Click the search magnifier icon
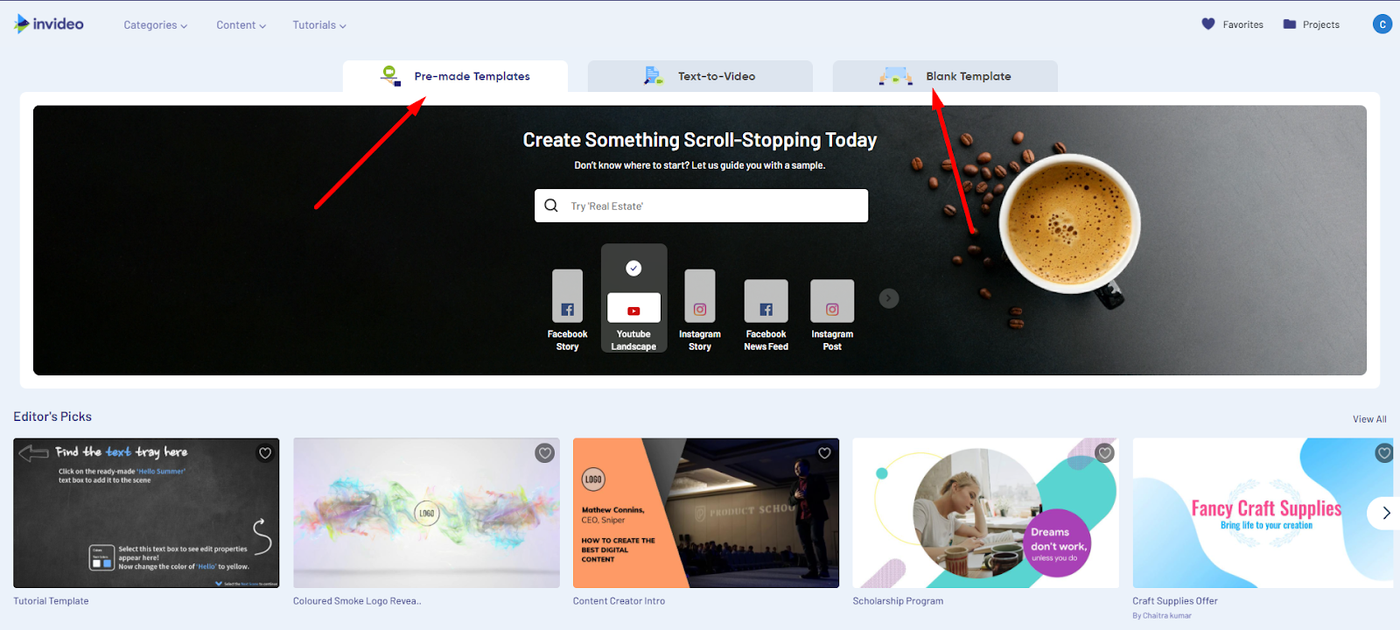 coord(551,205)
